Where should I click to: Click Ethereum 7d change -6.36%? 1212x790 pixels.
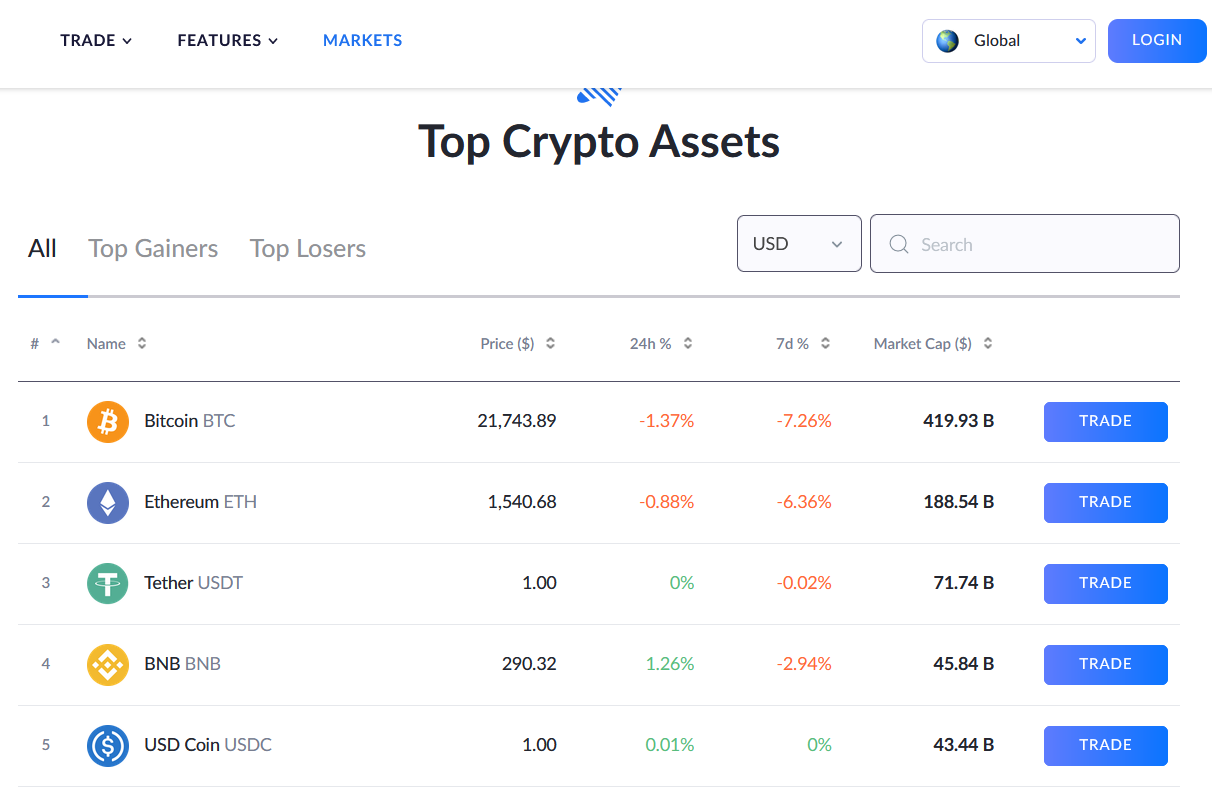point(804,502)
